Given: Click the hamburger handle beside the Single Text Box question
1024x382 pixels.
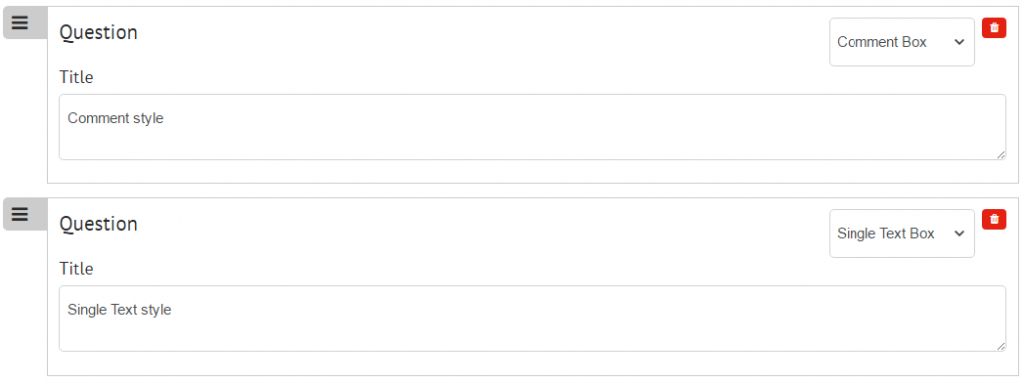Looking at the screenshot, I should [x=25, y=214].
